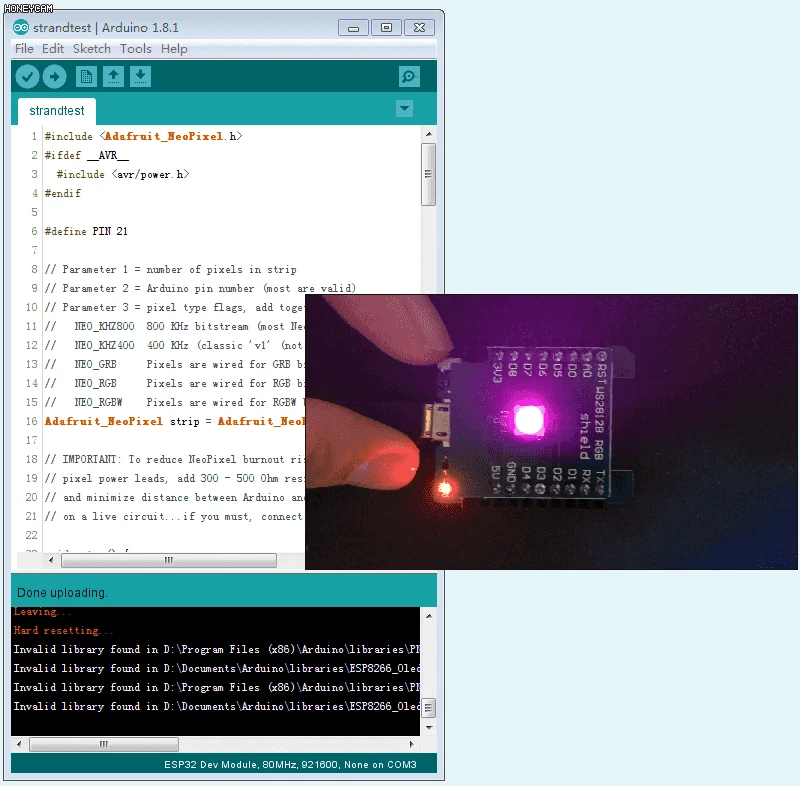Create a new sketch with New icon
Image resolution: width=800 pixels, height=786 pixels.
[86, 77]
